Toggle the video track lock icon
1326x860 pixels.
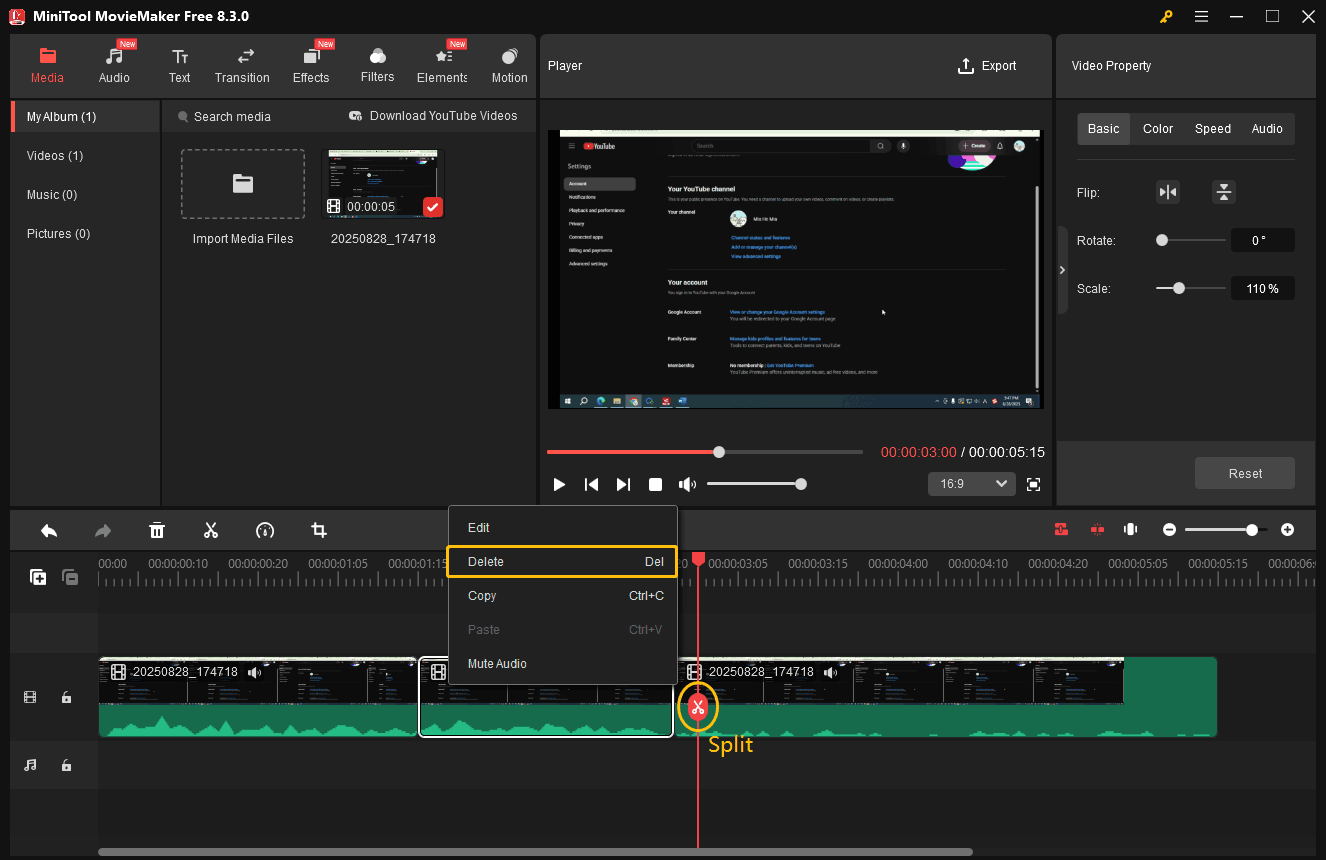click(66, 698)
